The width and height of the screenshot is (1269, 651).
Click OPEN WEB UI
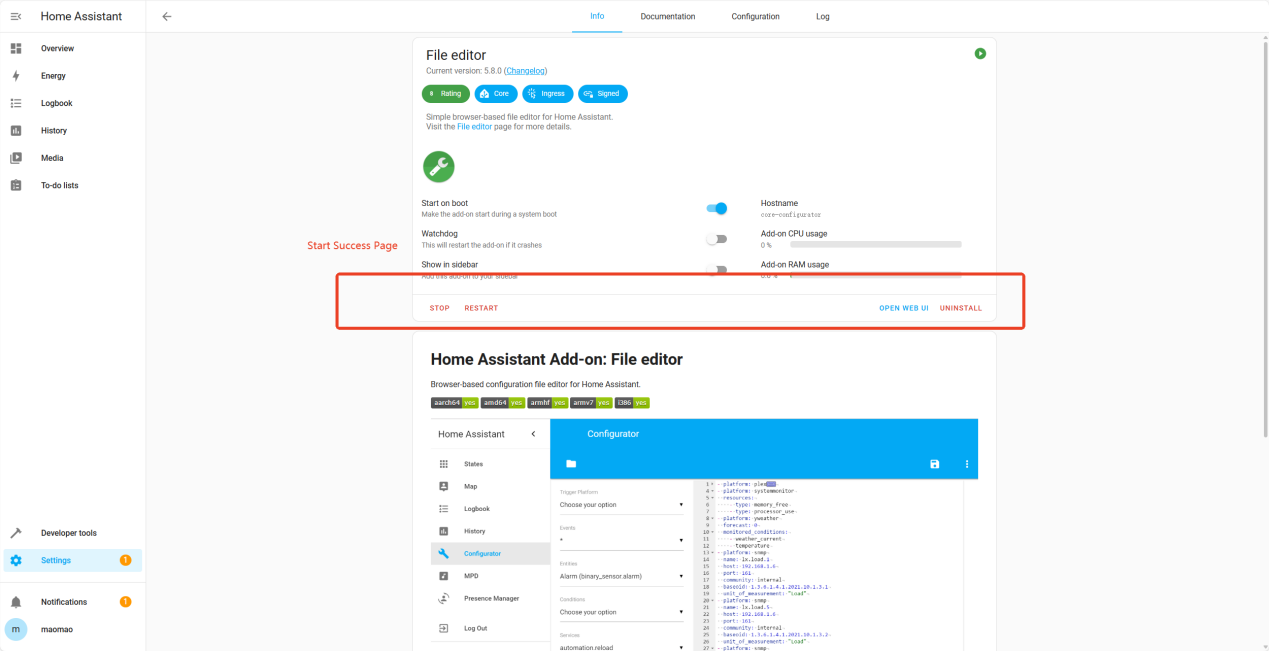pos(904,308)
